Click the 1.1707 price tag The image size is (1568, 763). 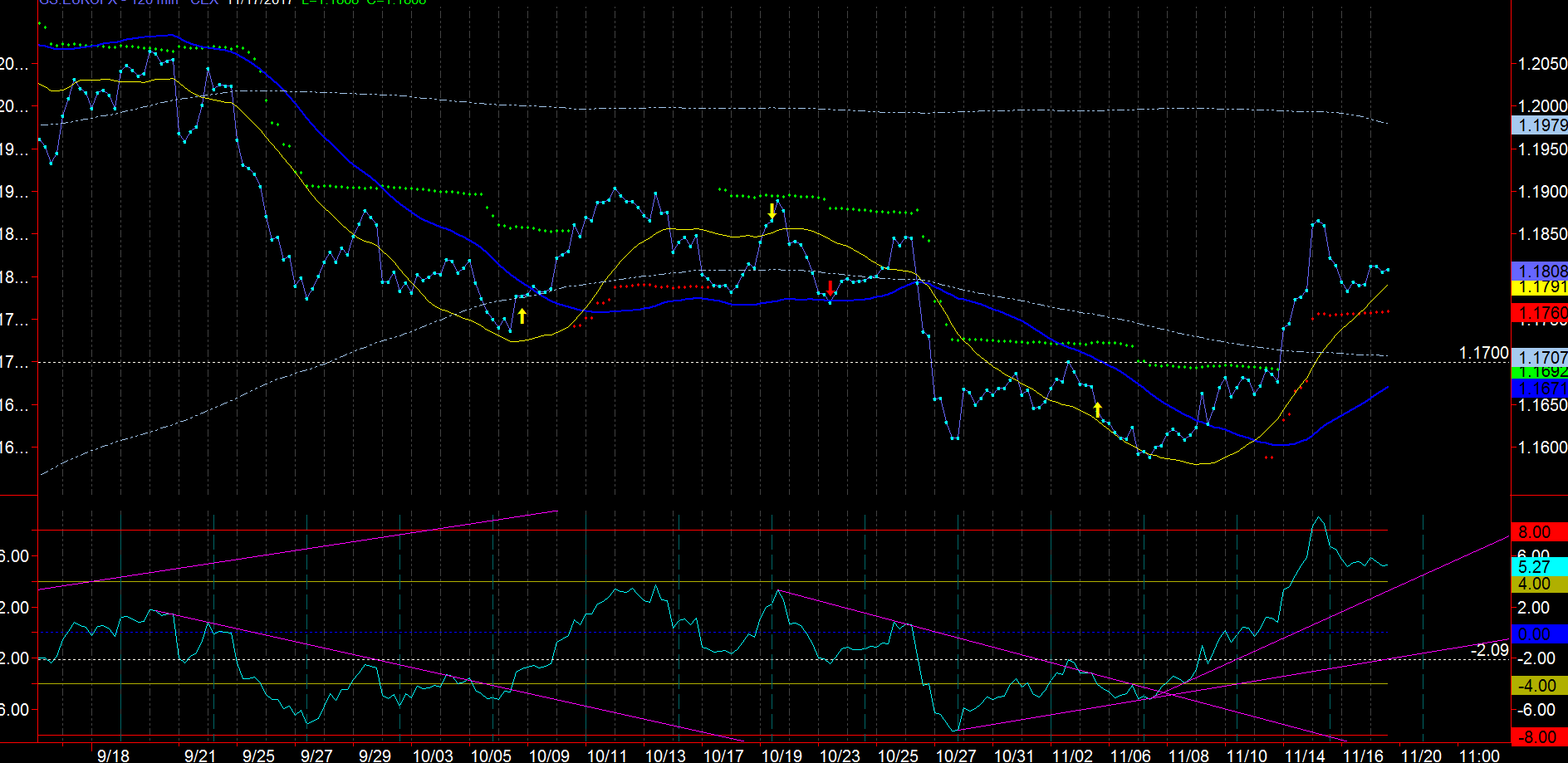pos(1540,357)
